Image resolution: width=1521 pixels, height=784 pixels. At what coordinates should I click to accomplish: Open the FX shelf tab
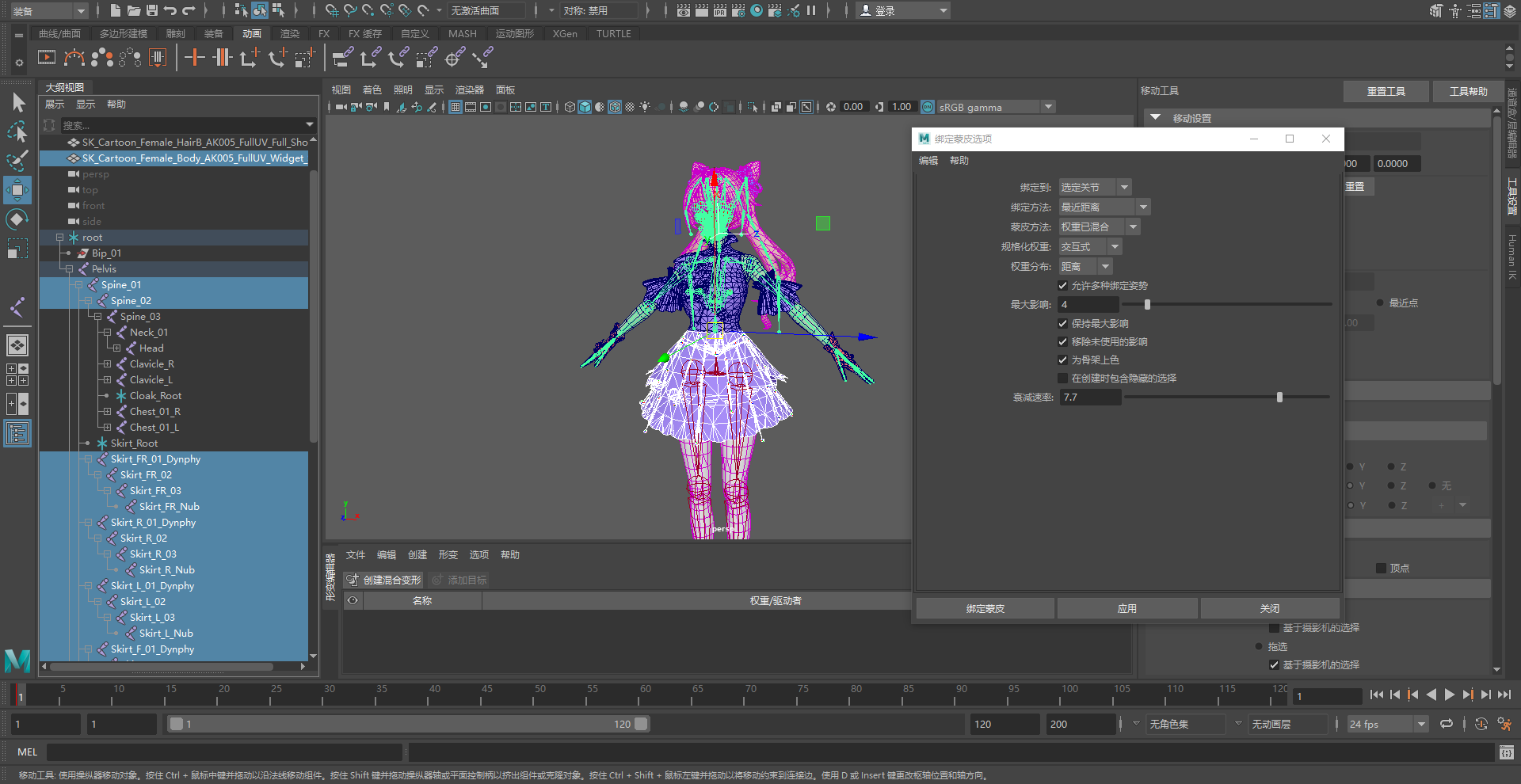pyautogui.click(x=324, y=34)
